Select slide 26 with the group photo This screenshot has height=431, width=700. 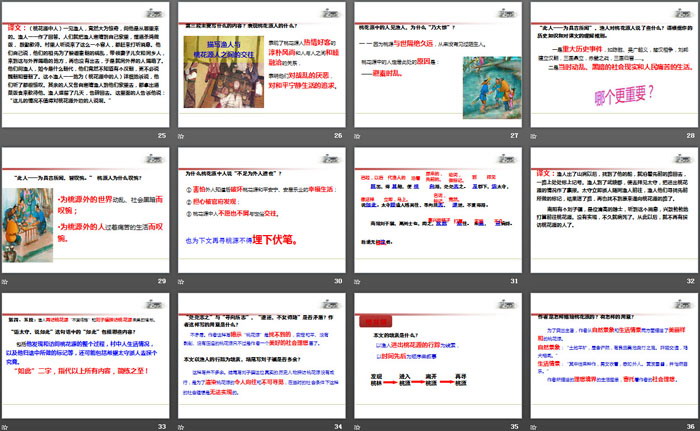263,62
